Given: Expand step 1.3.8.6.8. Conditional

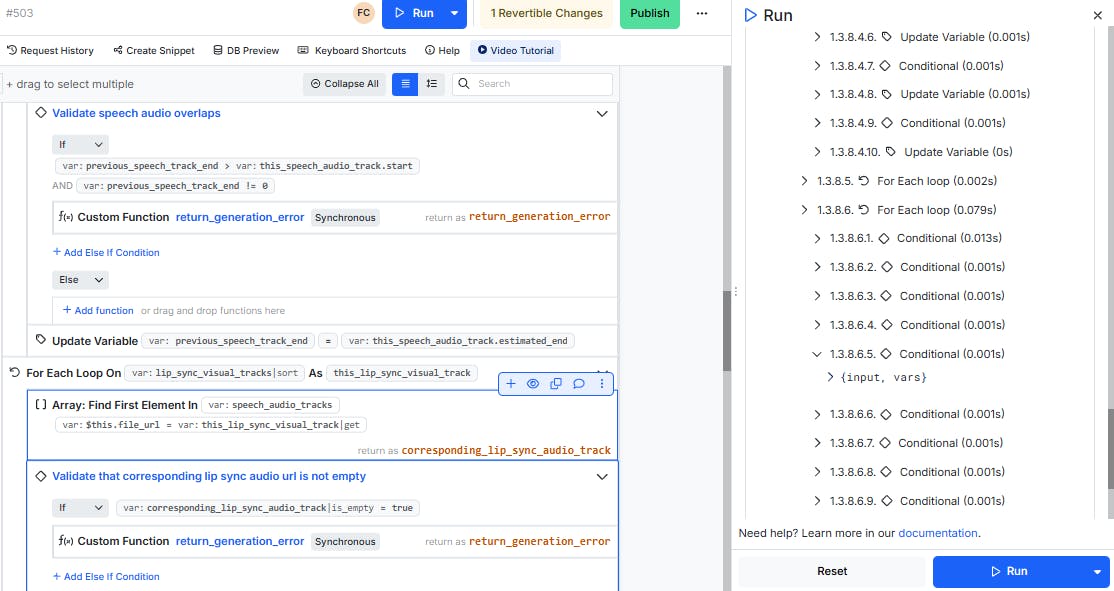Looking at the screenshot, I should [817, 472].
